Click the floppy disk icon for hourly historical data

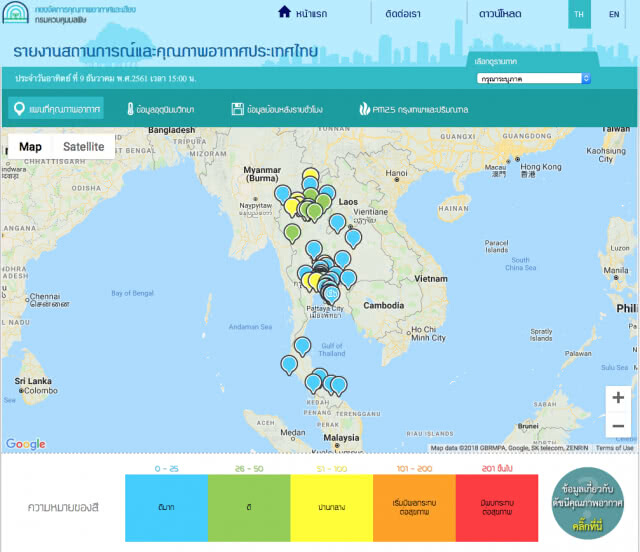238,109
